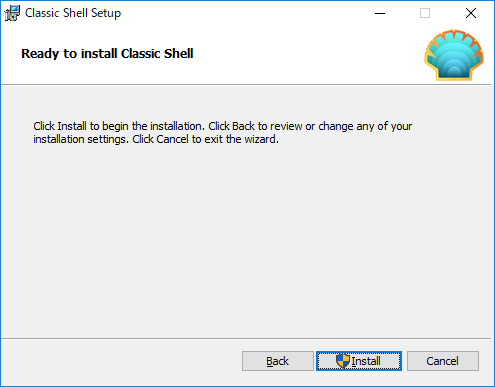The height and width of the screenshot is (387, 495).
Task: Click the word "Back" in the instruction text
Action: [243, 126]
